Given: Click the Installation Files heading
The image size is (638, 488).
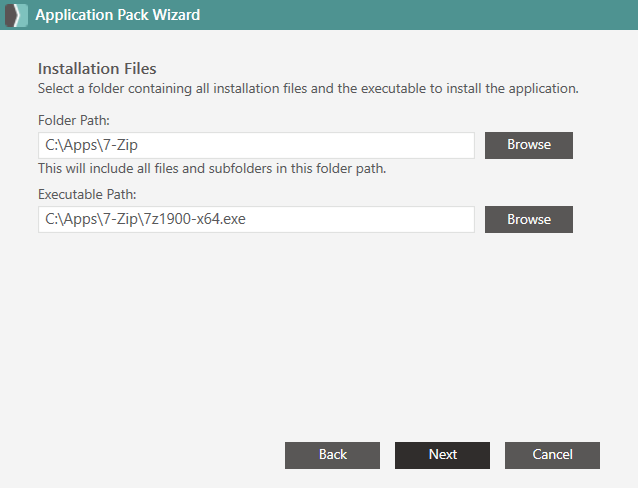Looking at the screenshot, I should point(97,68).
